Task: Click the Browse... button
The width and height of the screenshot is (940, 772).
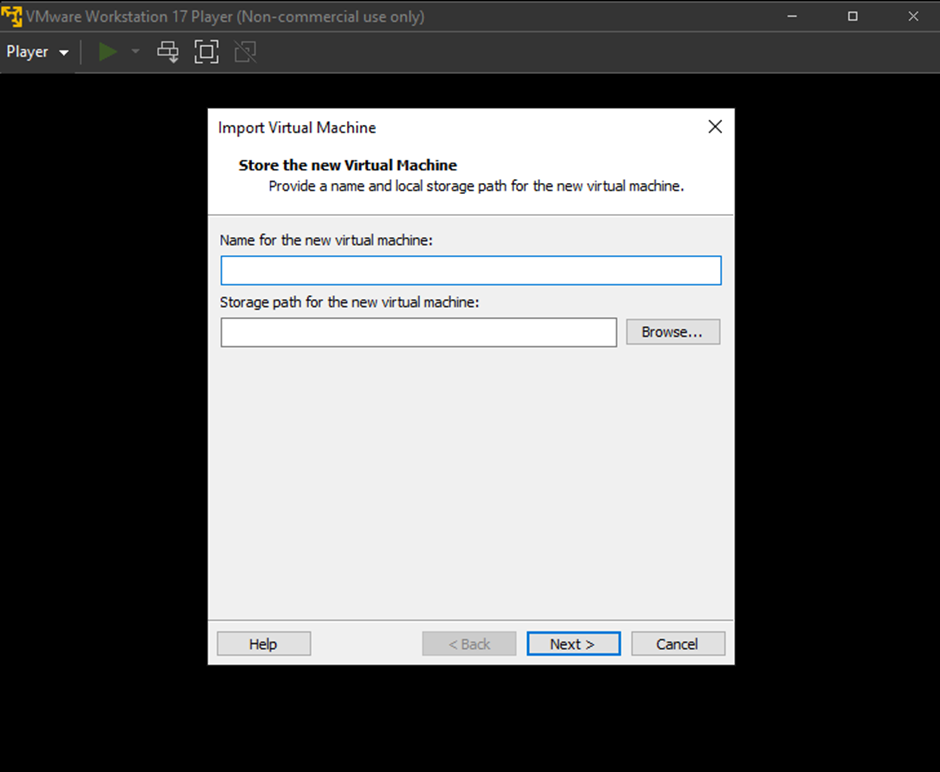Action: tap(673, 332)
